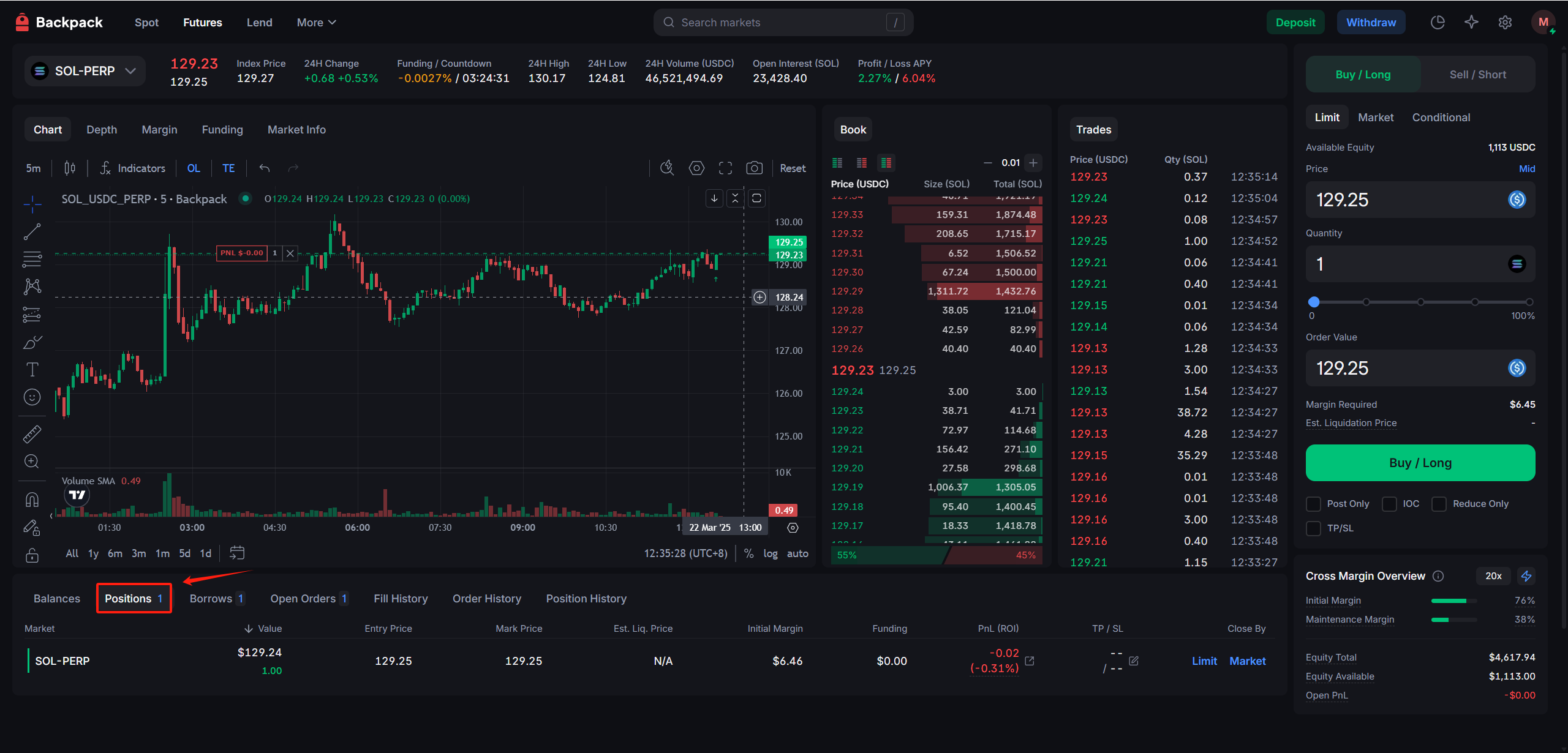Increase order book price grouping with plus
Image resolution: width=1568 pixels, height=753 pixels.
coord(1033,163)
